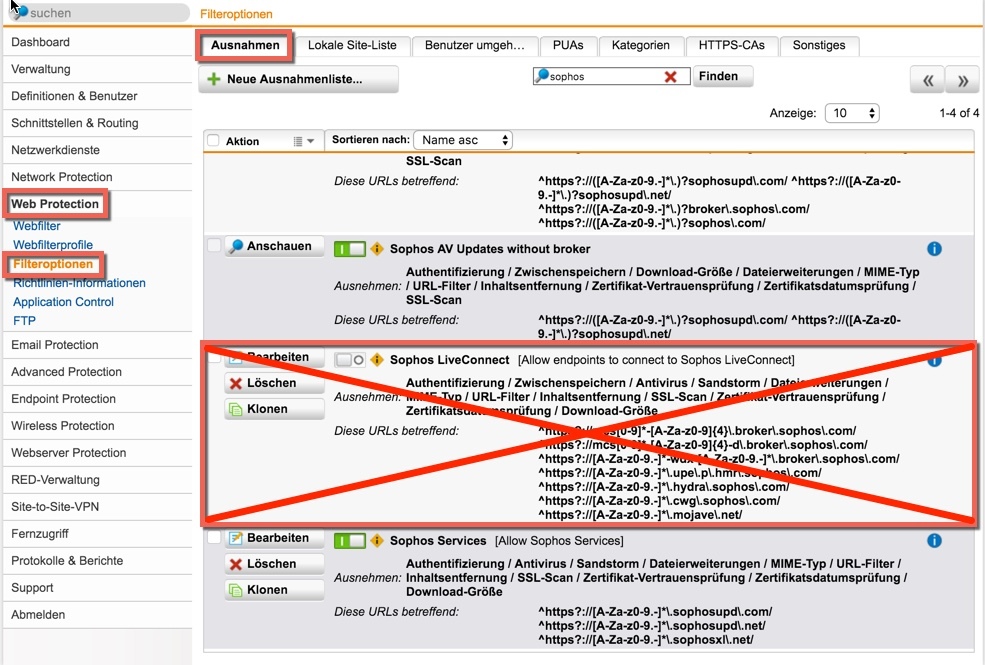Open the Webfilter submenu link
Viewport: 985px width, 665px height.
pos(36,226)
